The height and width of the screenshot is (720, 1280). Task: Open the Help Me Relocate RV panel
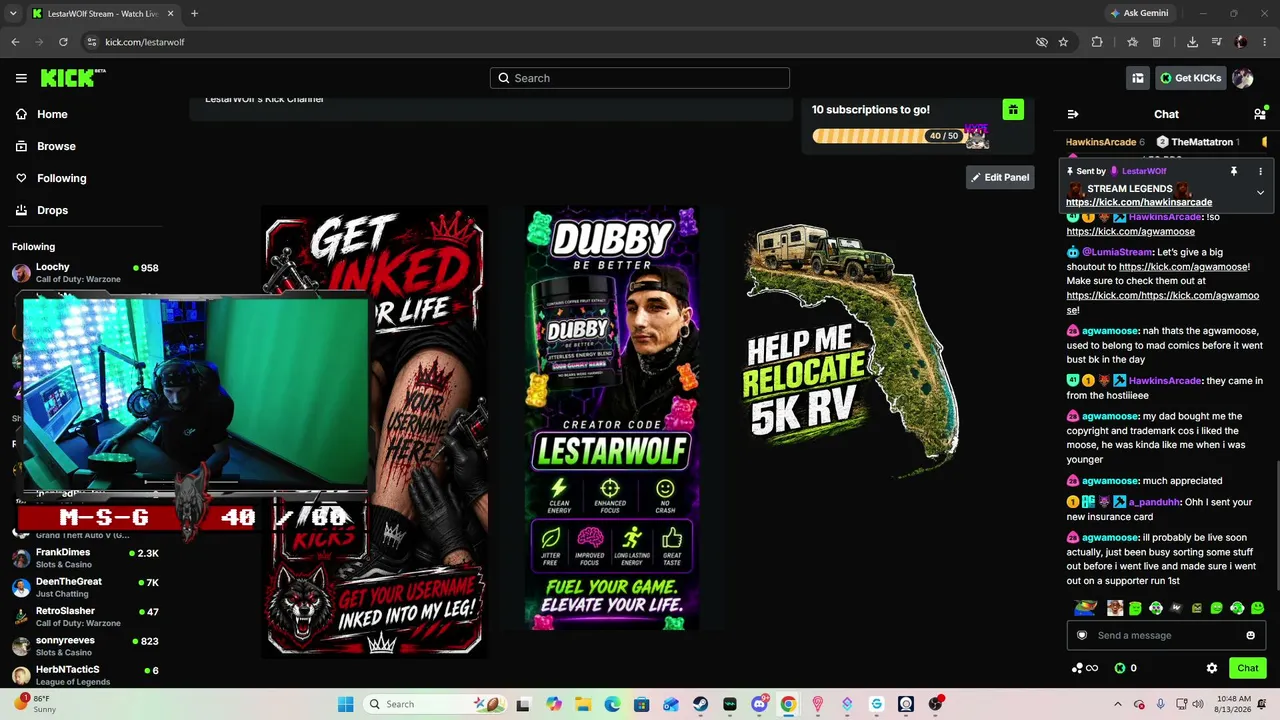pyautogui.click(x=850, y=350)
